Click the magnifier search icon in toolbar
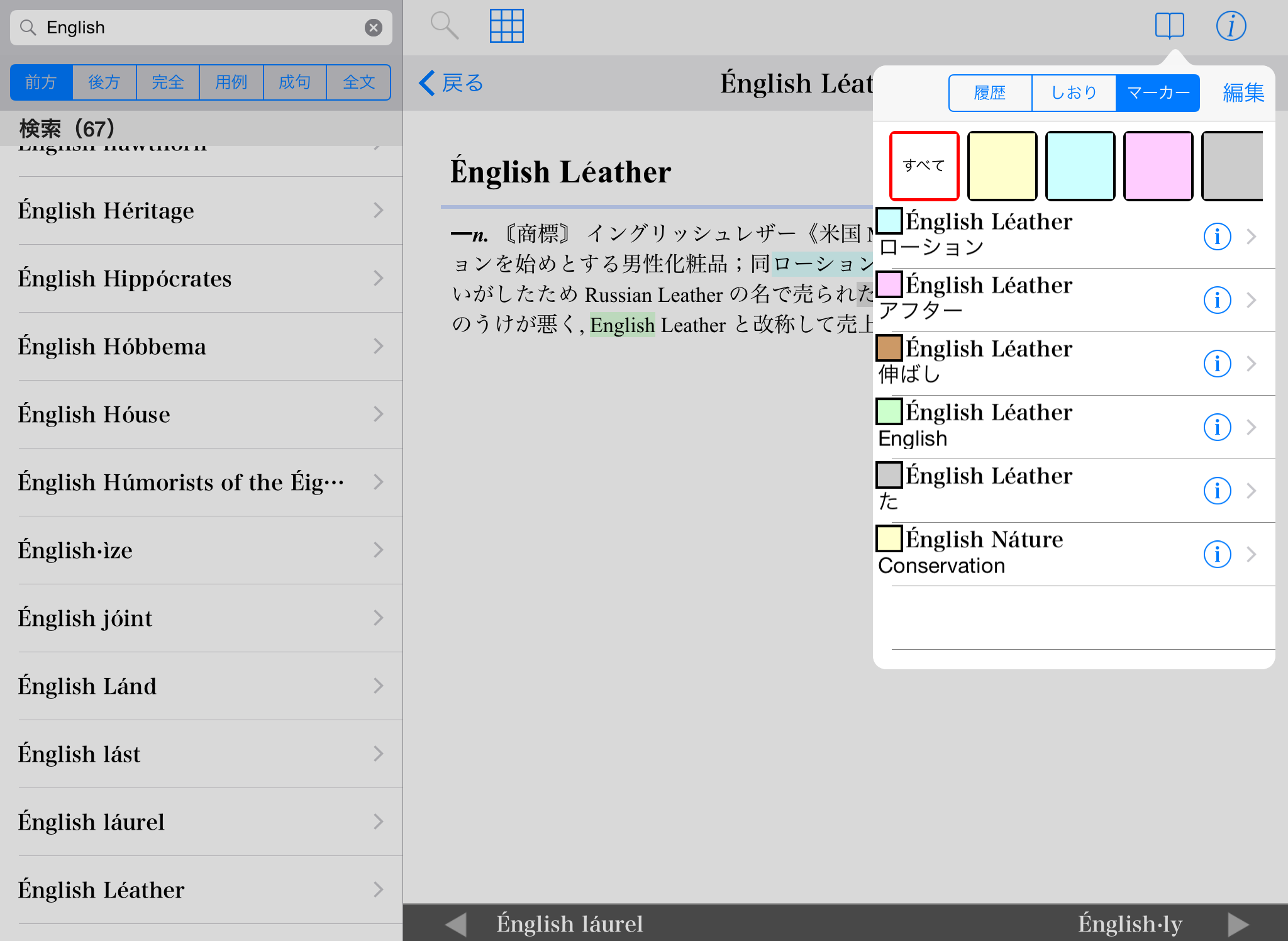The image size is (1288, 941). tap(444, 26)
